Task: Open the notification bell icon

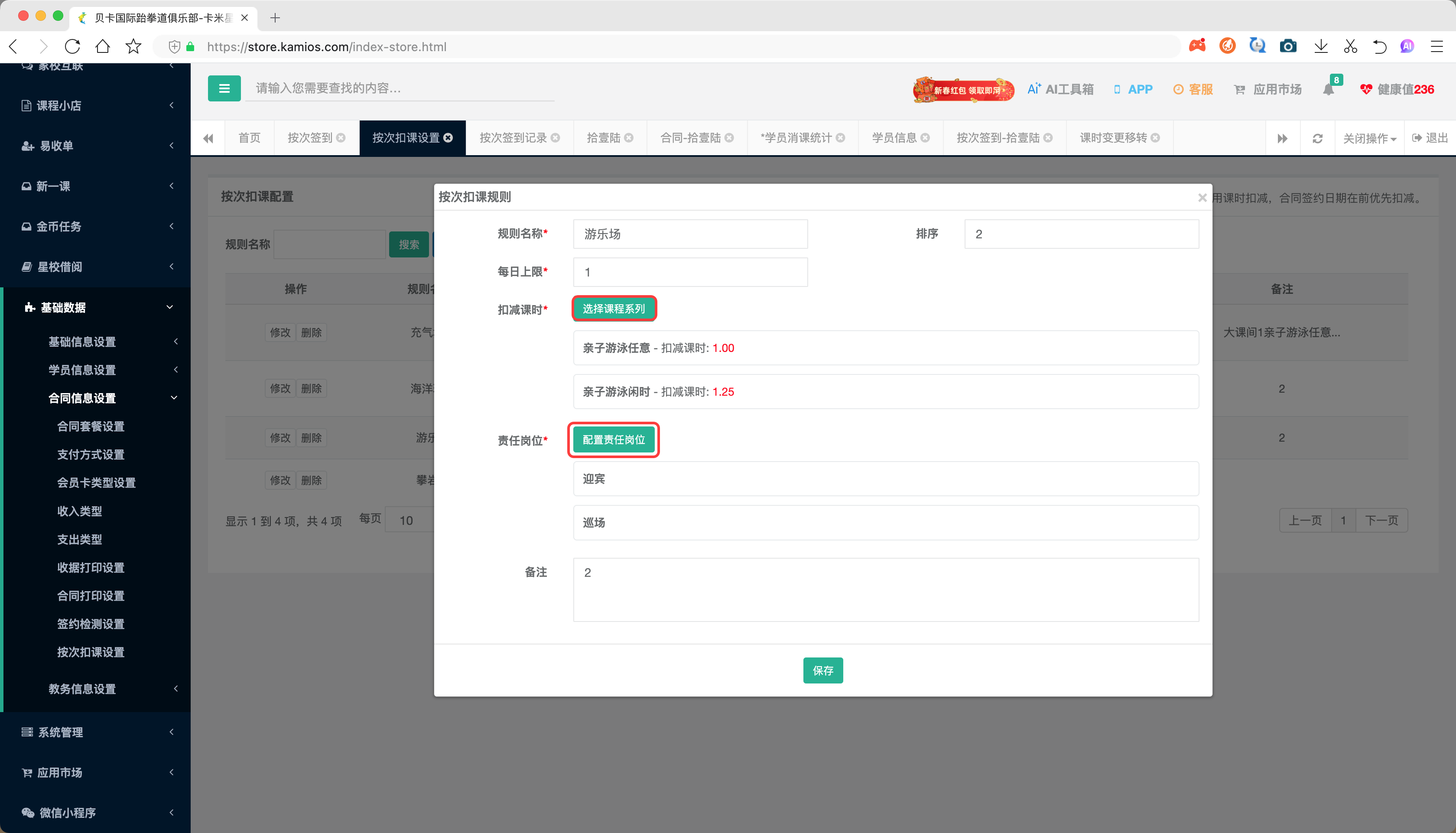Action: tap(1328, 90)
